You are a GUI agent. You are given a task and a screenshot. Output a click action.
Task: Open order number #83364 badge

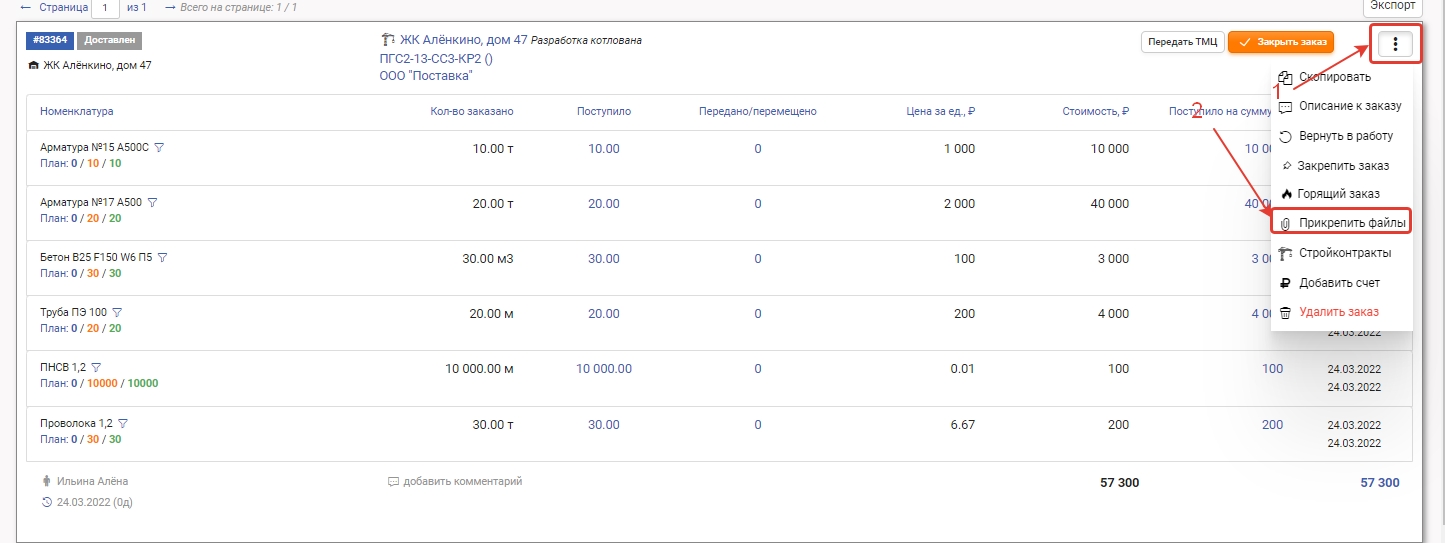[48, 41]
